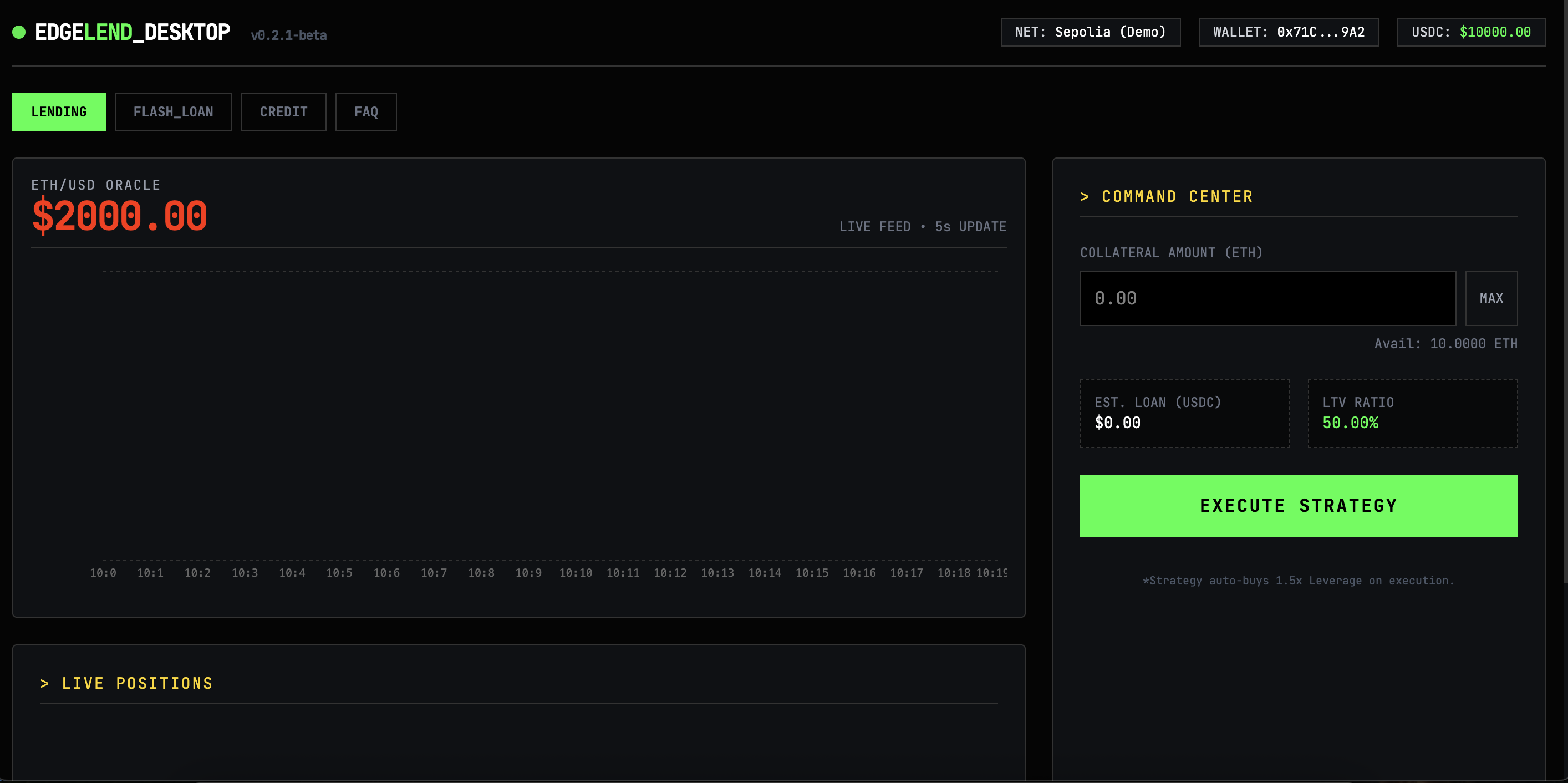Click the 10:10 chart time marker

(575, 573)
